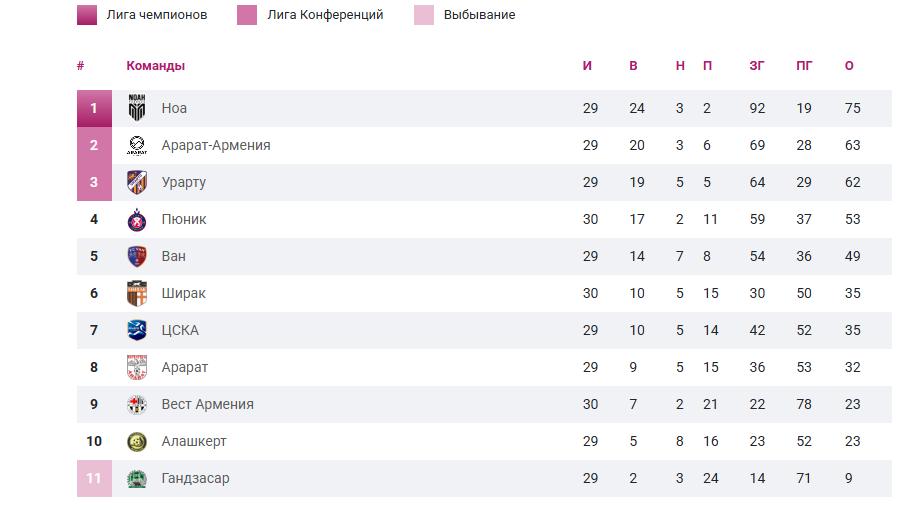Click the Van team crest
The height and width of the screenshot is (513, 912).
coord(137,256)
